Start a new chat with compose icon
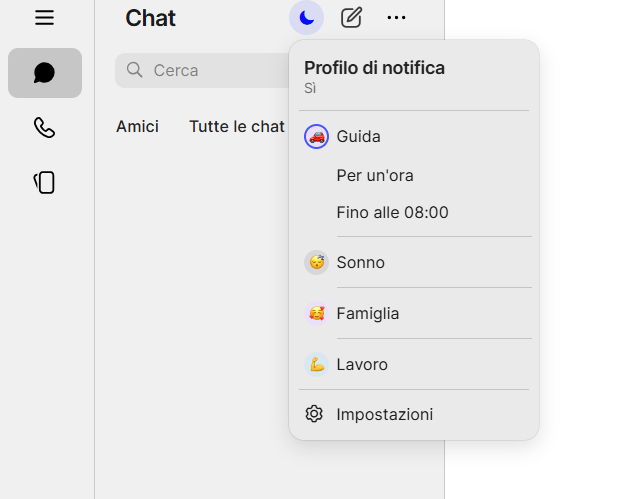The image size is (620, 499). (351, 18)
